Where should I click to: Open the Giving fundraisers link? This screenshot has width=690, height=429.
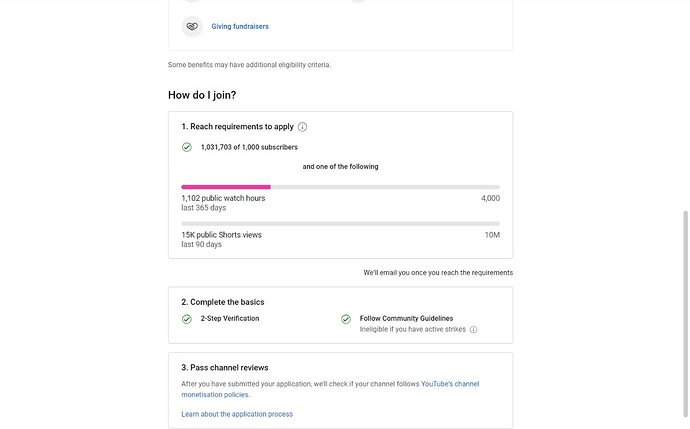pos(240,26)
